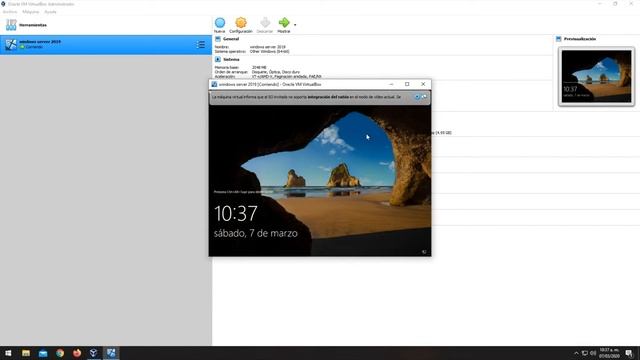The width and height of the screenshot is (640, 360).
Task: Open the Máquina menu
Action: (x=31, y=12)
